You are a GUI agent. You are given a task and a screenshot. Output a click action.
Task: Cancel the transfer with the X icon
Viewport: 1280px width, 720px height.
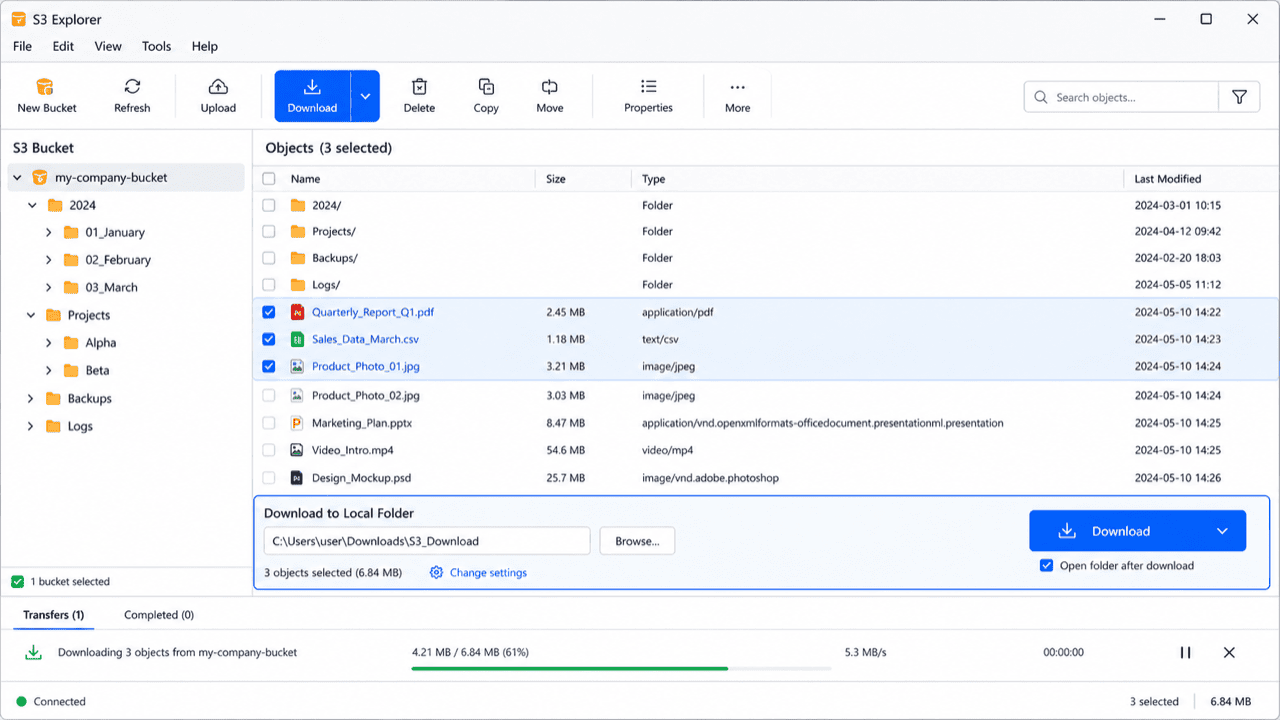click(x=1229, y=652)
